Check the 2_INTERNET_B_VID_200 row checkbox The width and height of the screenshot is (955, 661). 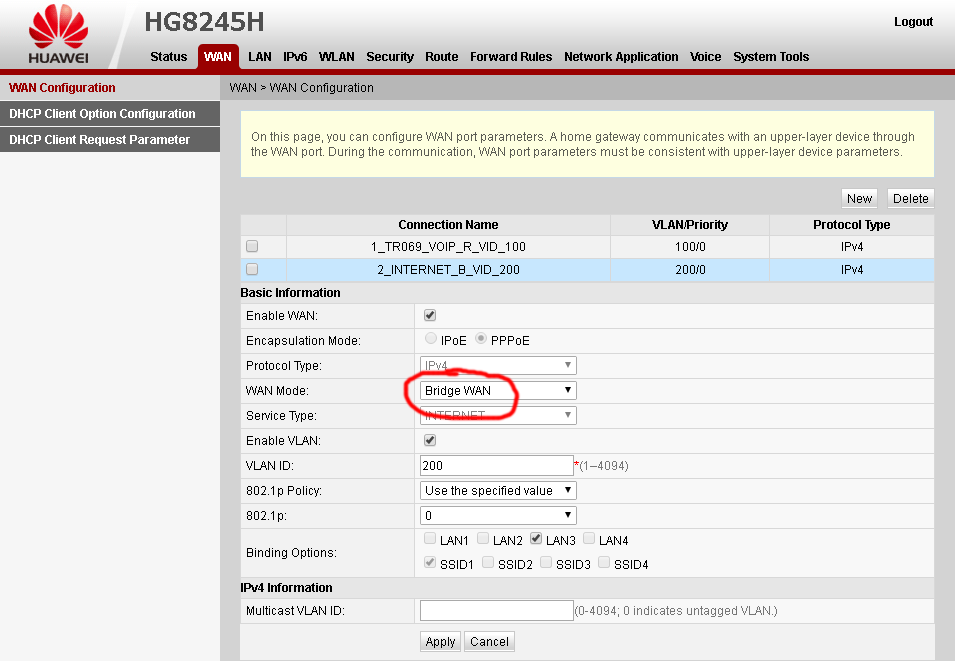pyautogui.click(x=252, y=269)
